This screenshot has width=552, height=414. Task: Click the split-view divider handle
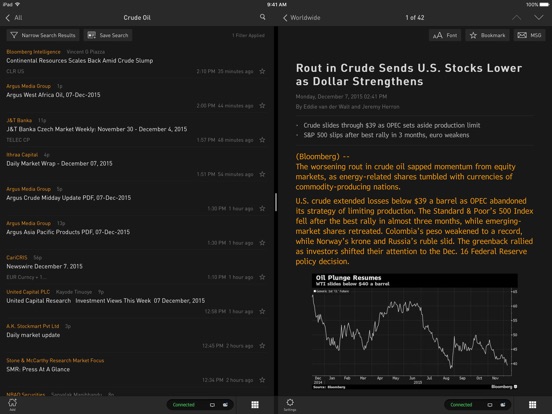click(276, 202)
